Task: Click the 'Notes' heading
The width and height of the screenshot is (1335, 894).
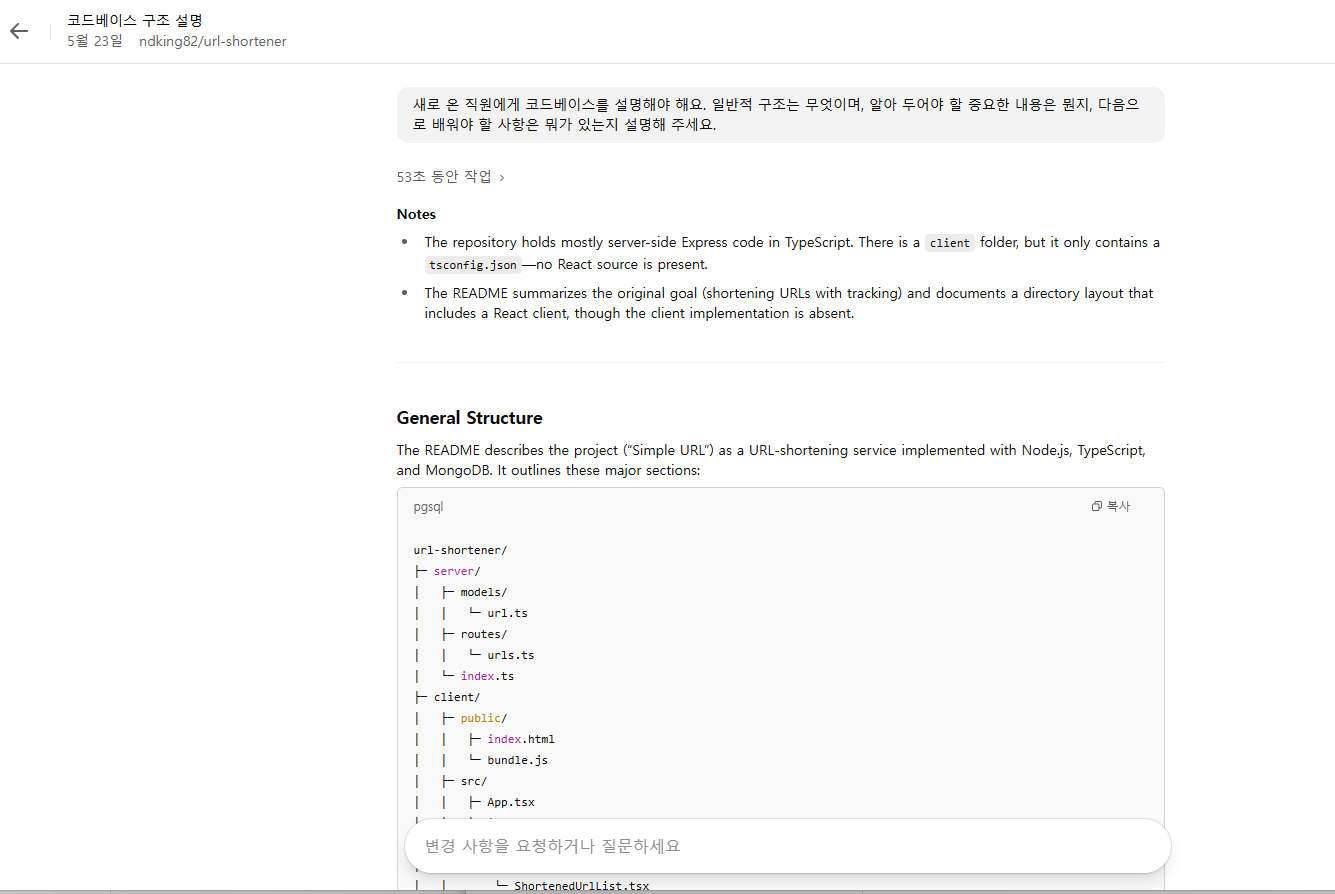Action: tap(416, 214)
